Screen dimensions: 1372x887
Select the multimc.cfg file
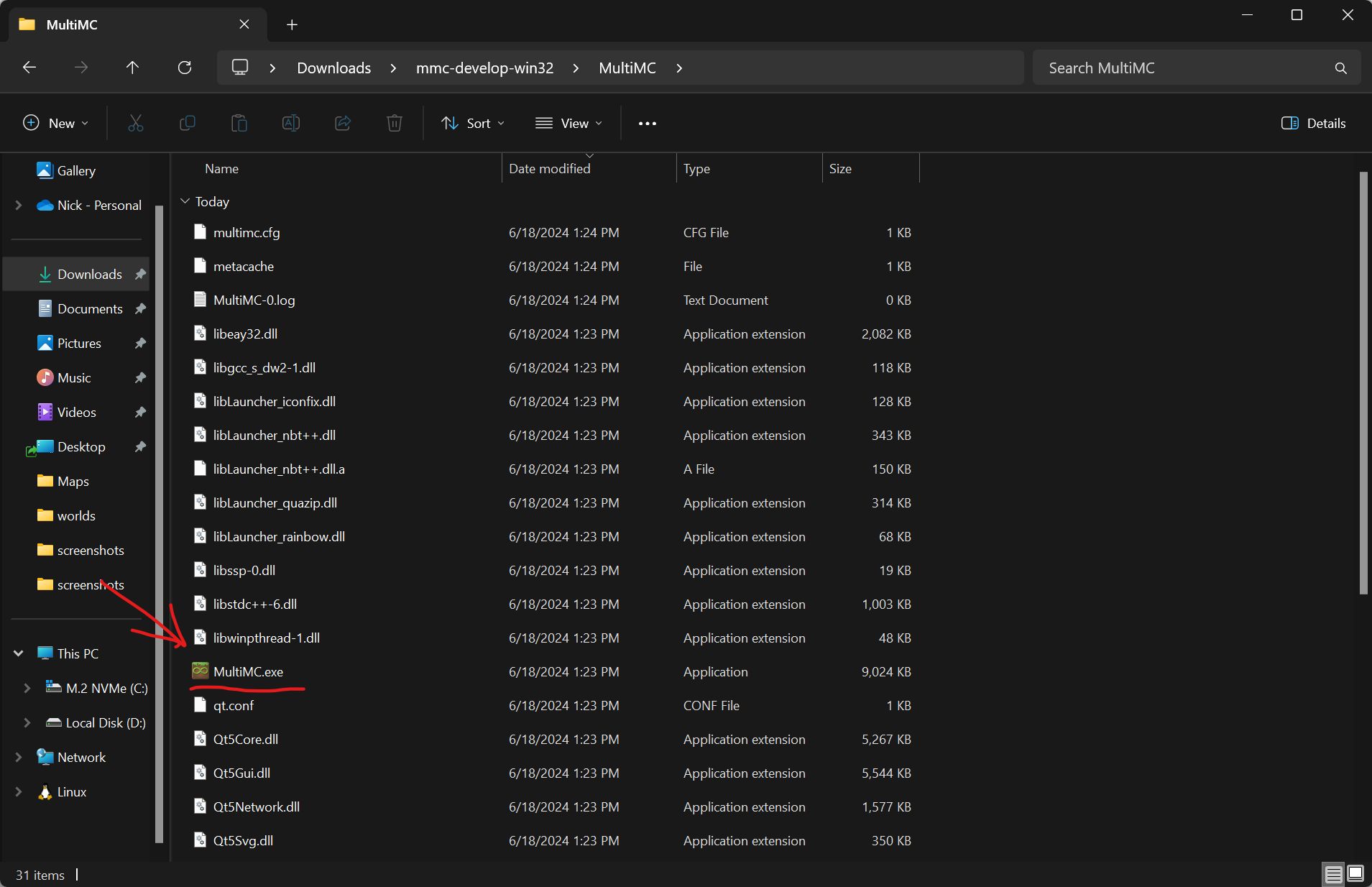pos(247,233)
